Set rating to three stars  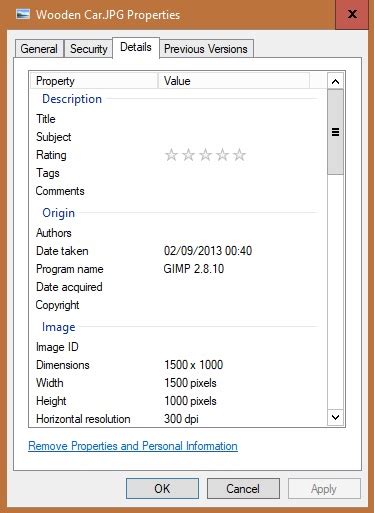(x=206, y=155)
